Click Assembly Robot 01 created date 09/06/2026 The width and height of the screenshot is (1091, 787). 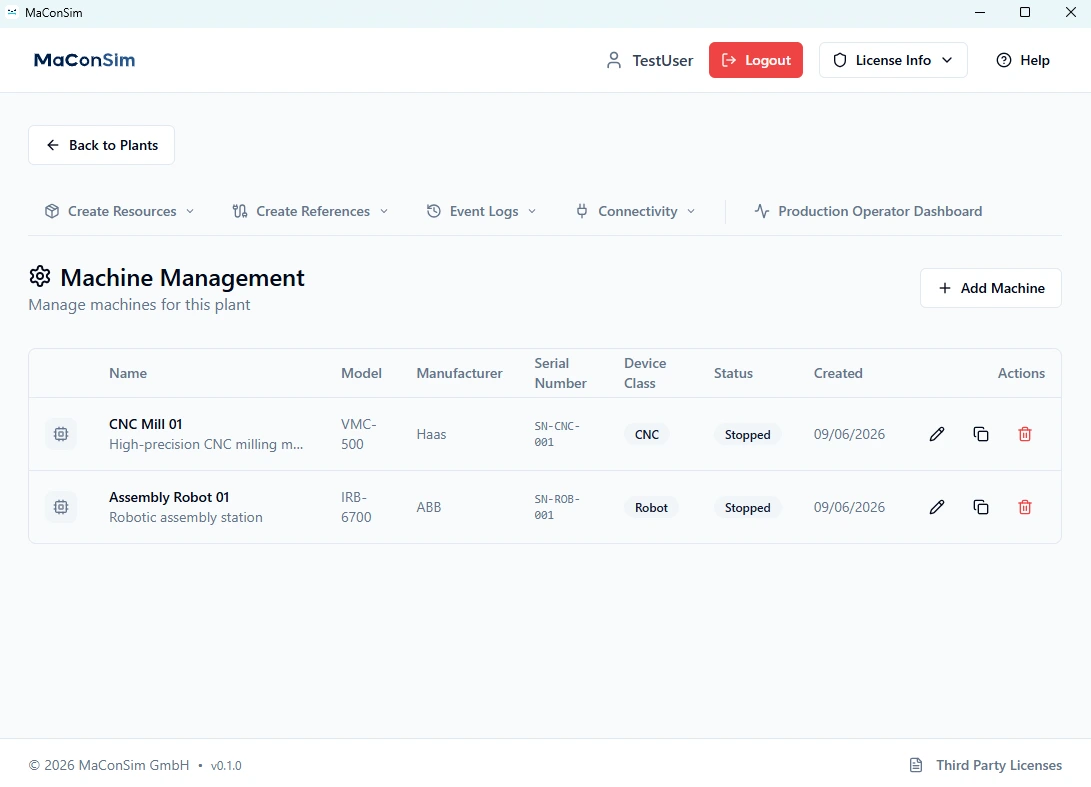pos(849,507)
